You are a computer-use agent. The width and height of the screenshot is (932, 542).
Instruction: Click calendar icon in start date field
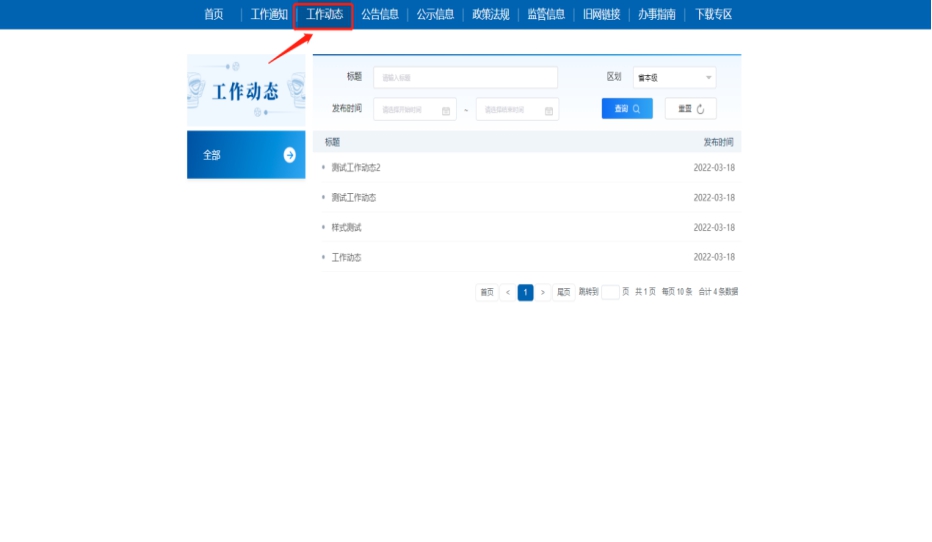click(446, 110)
